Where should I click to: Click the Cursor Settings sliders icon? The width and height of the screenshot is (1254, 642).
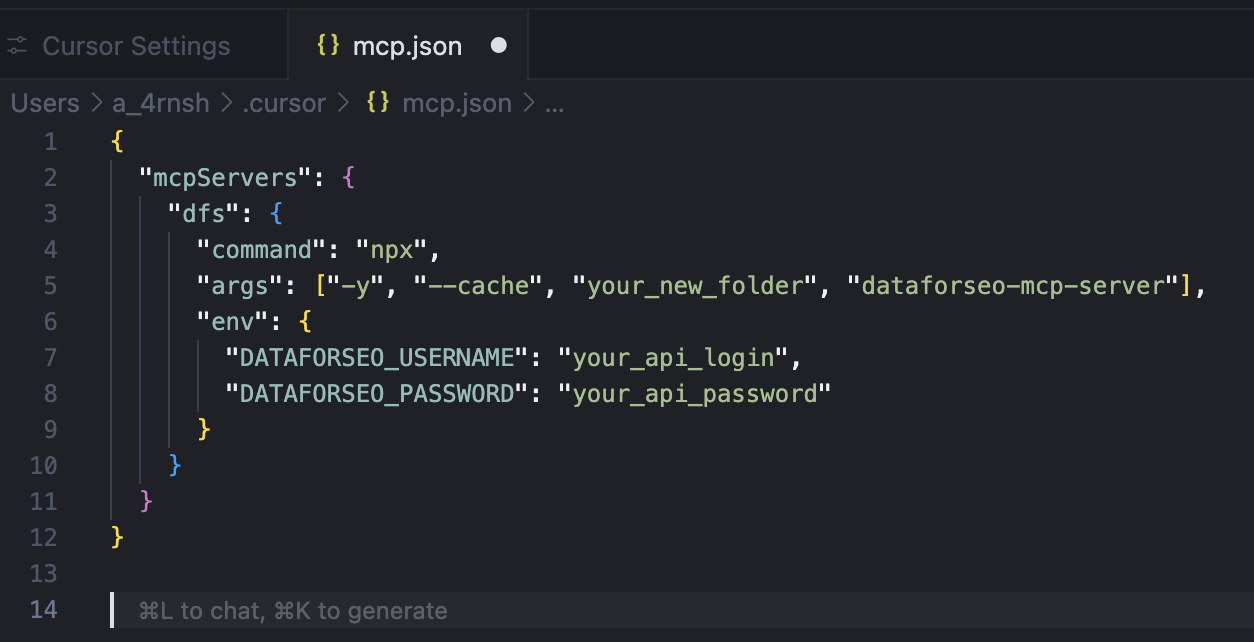[x=17, y=46]
